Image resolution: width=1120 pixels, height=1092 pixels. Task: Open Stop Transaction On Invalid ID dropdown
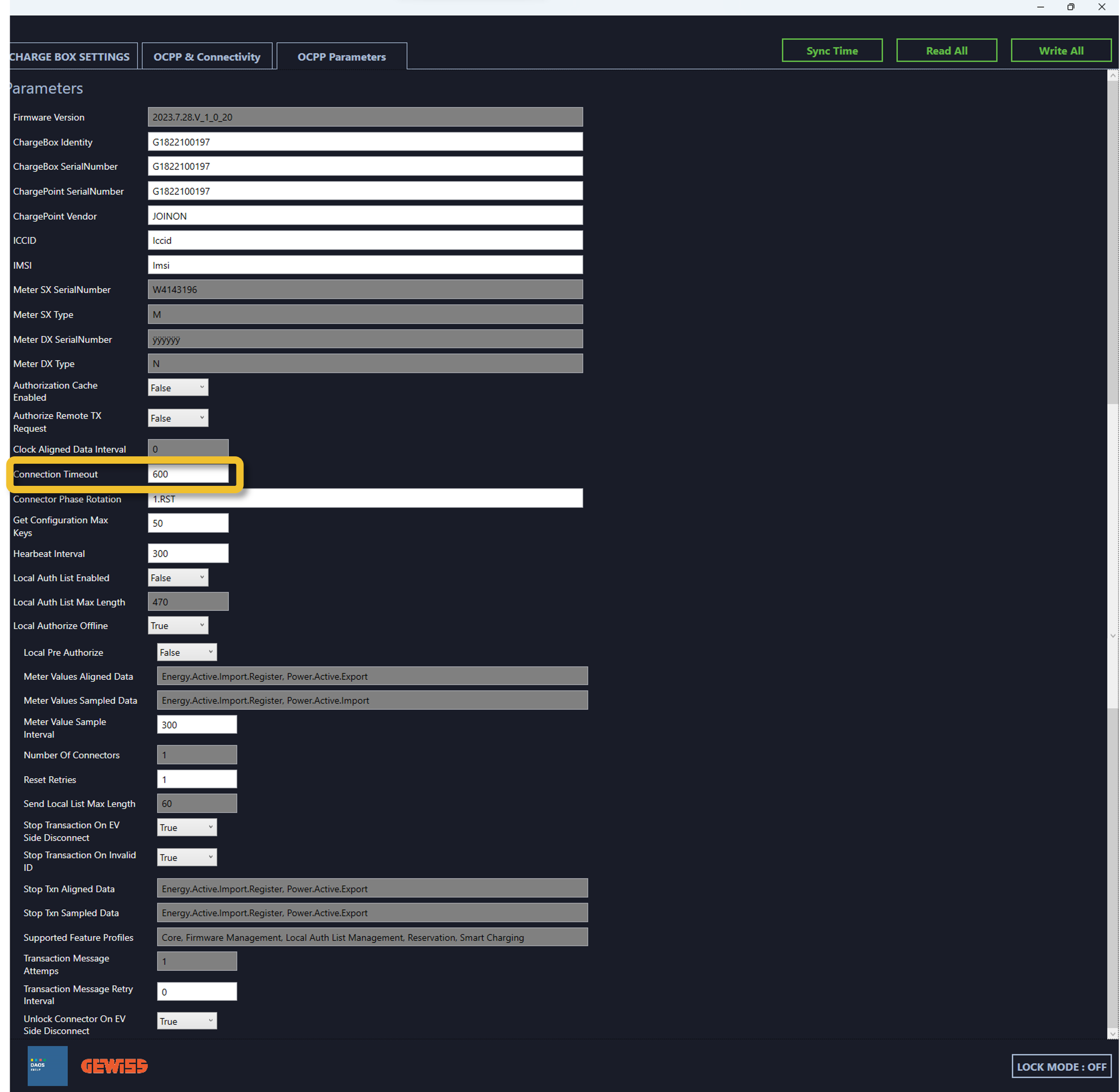(x=186, y=857)
